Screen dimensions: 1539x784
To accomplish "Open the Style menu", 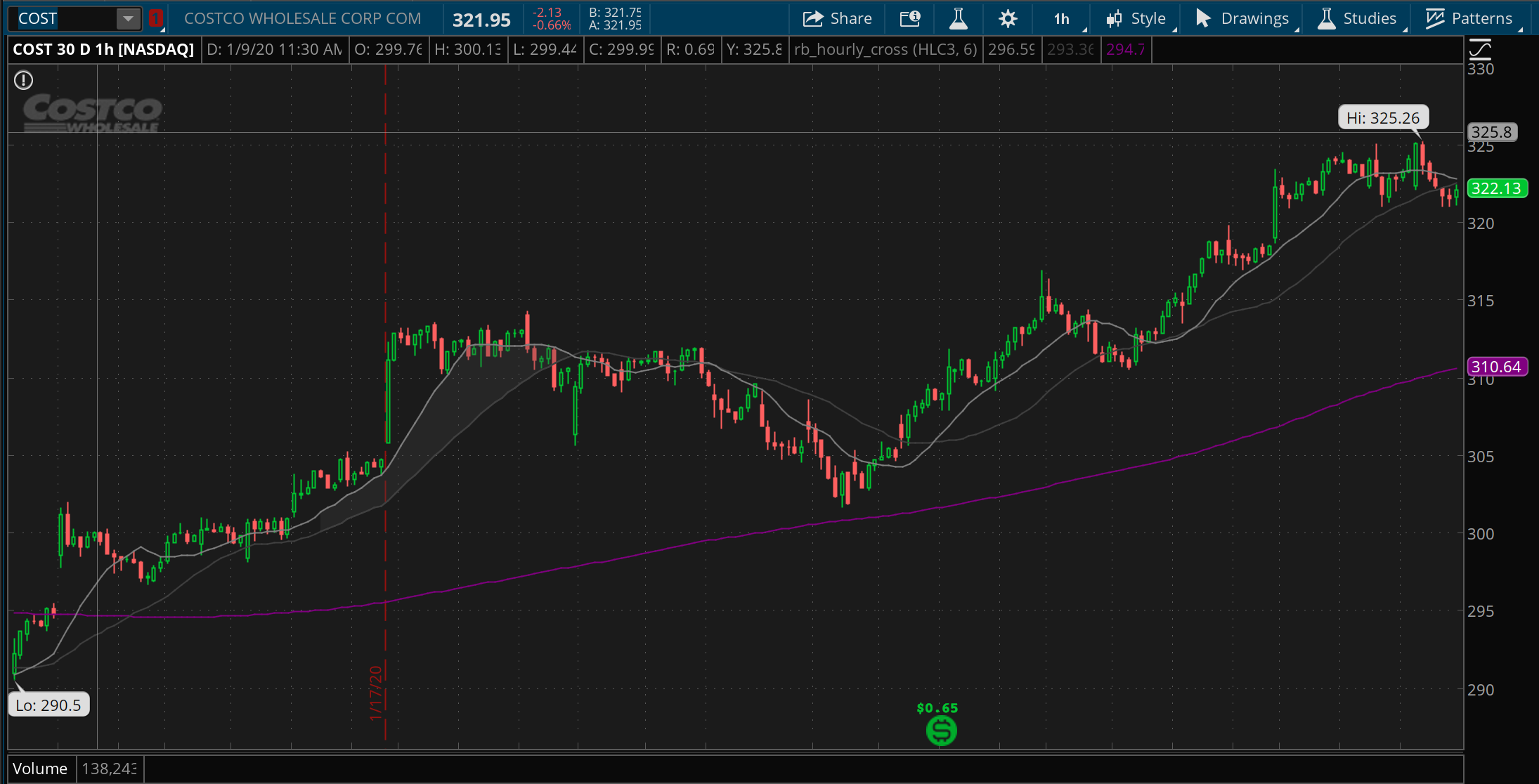I will coord(1136,19).
